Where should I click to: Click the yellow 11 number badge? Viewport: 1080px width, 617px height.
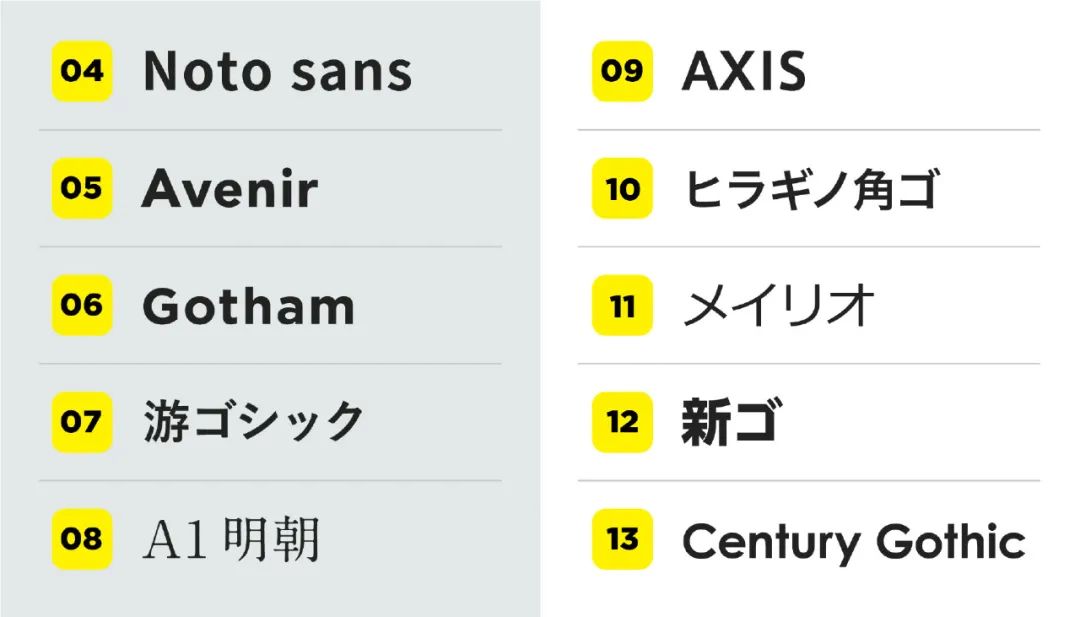coord(622,305)
